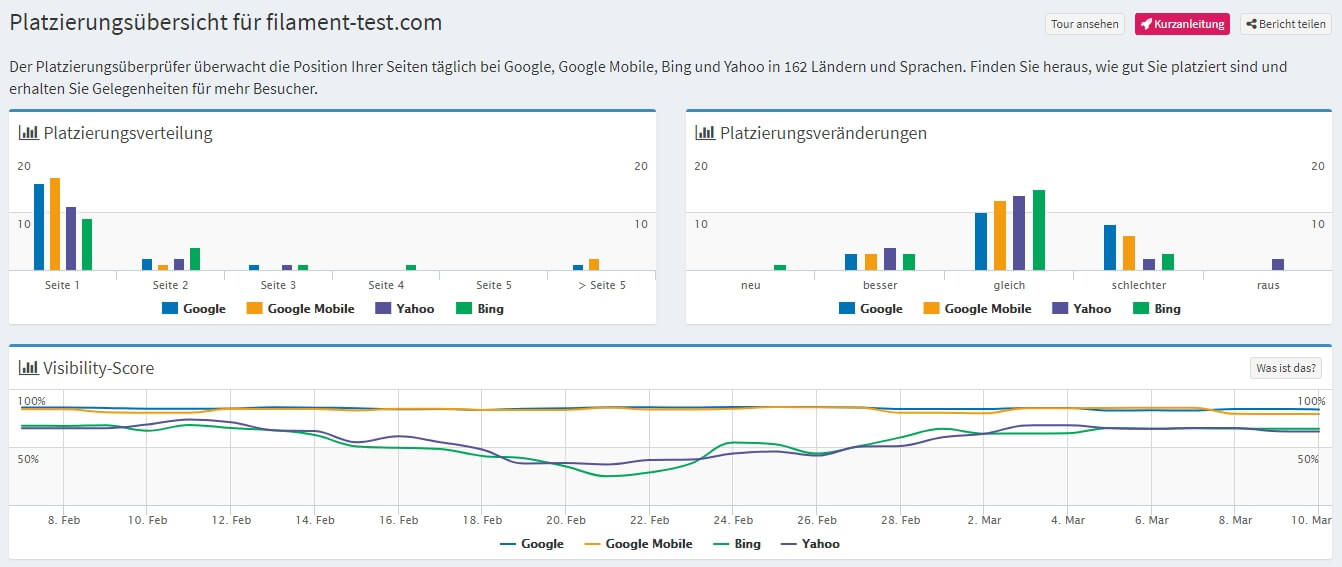Click the bar chart icon beside Platzierungsverteilung

pos(28,133)
